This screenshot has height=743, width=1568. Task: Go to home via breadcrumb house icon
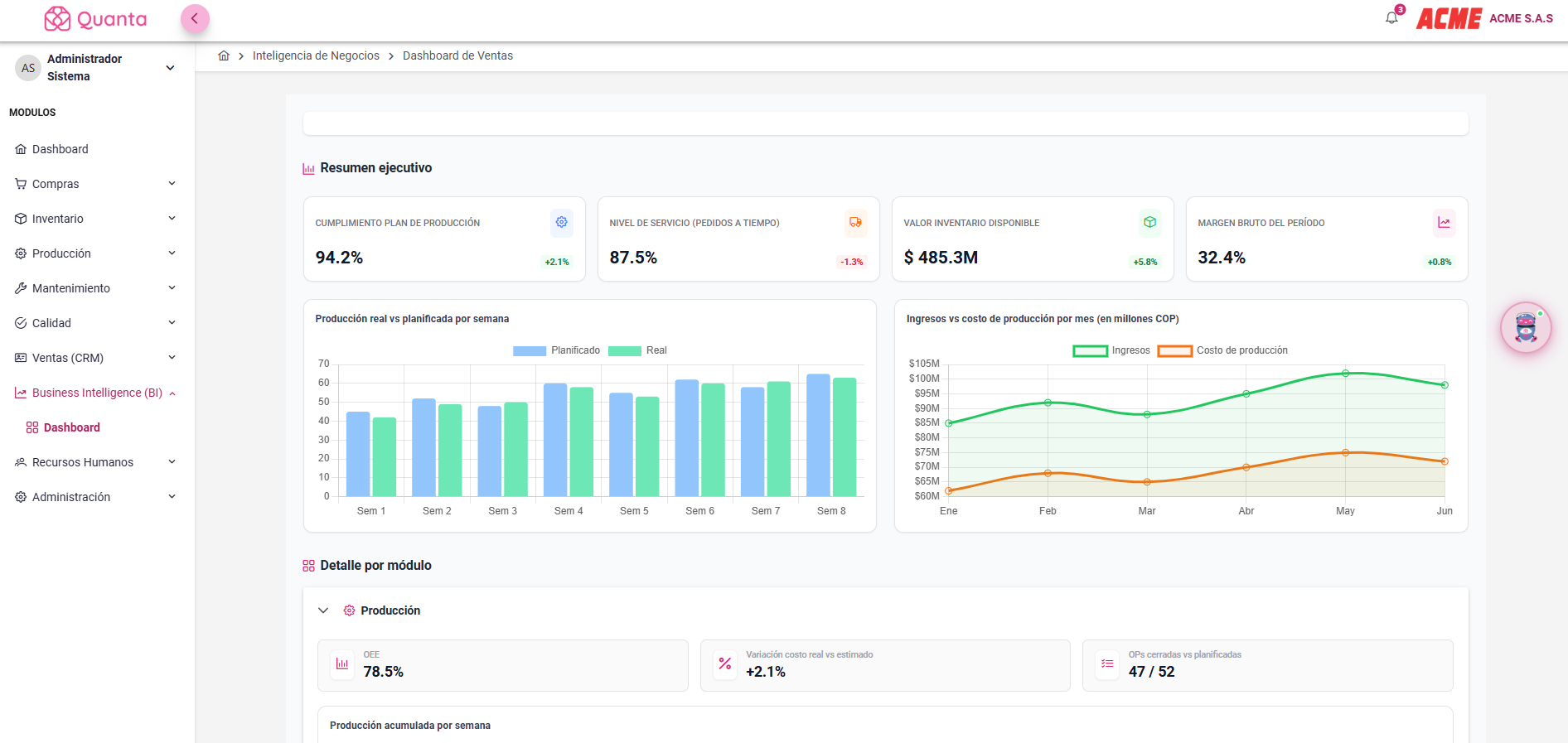224,55
